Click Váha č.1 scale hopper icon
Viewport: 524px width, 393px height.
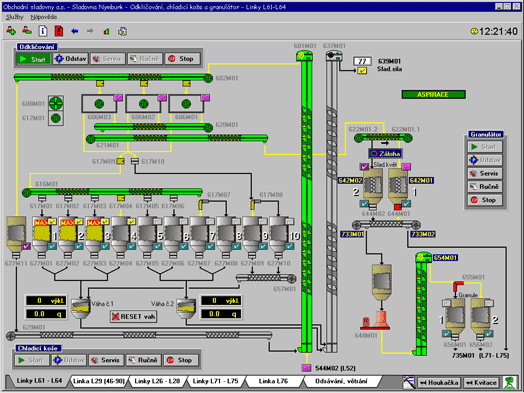[81, 308]
